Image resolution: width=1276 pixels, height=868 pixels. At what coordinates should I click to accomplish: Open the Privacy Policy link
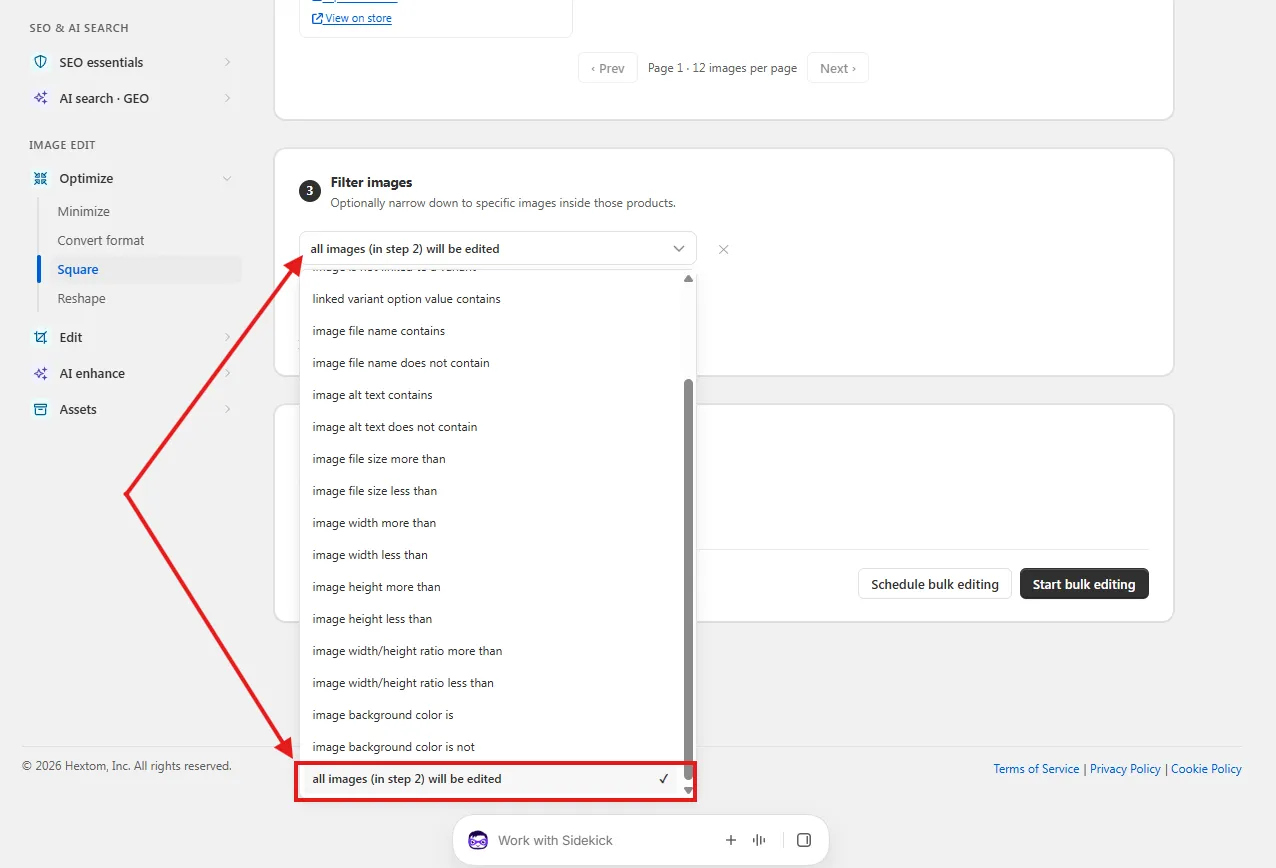1125,769
